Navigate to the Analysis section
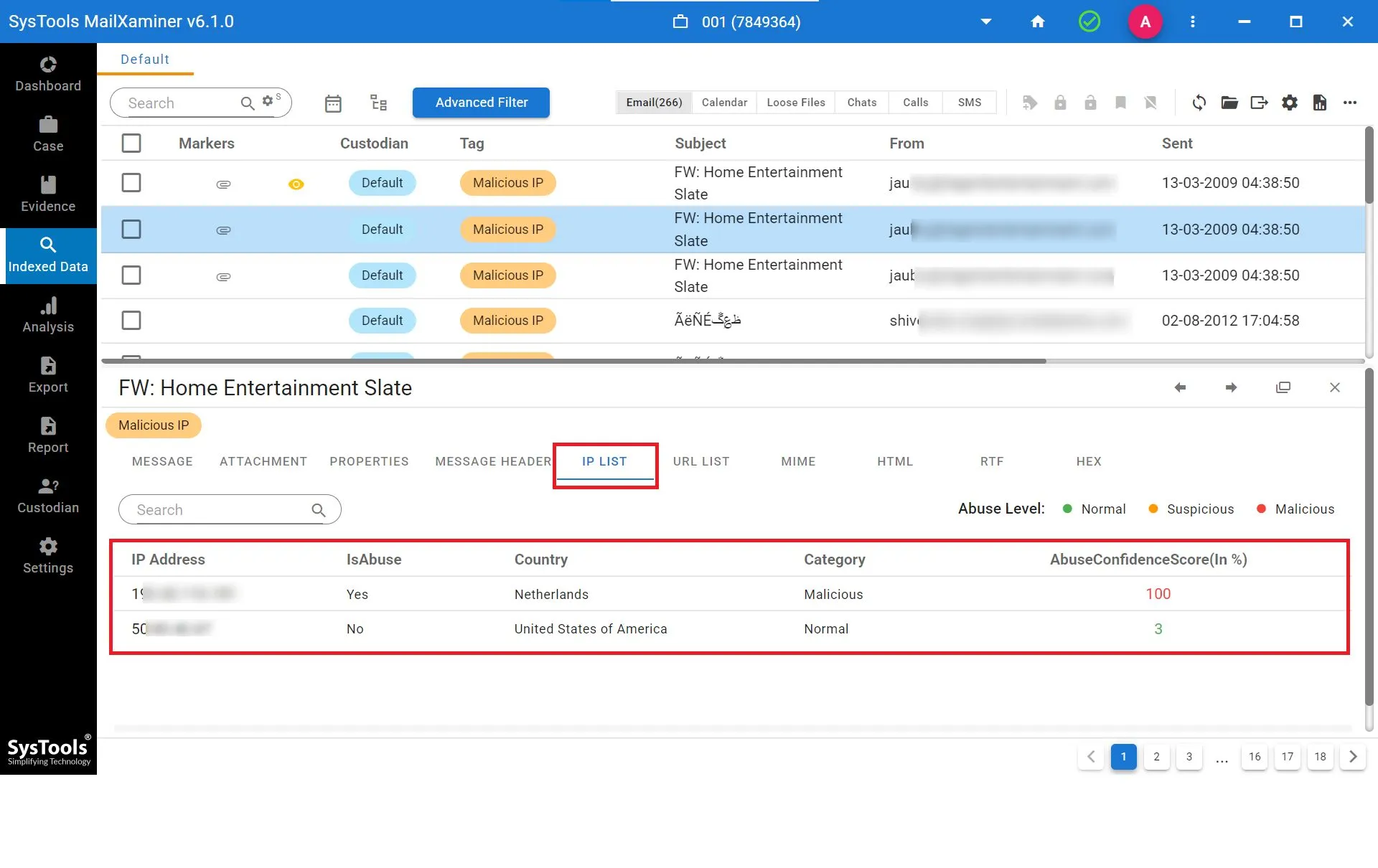Viewport: 1378px width, 868px height. 48,316
